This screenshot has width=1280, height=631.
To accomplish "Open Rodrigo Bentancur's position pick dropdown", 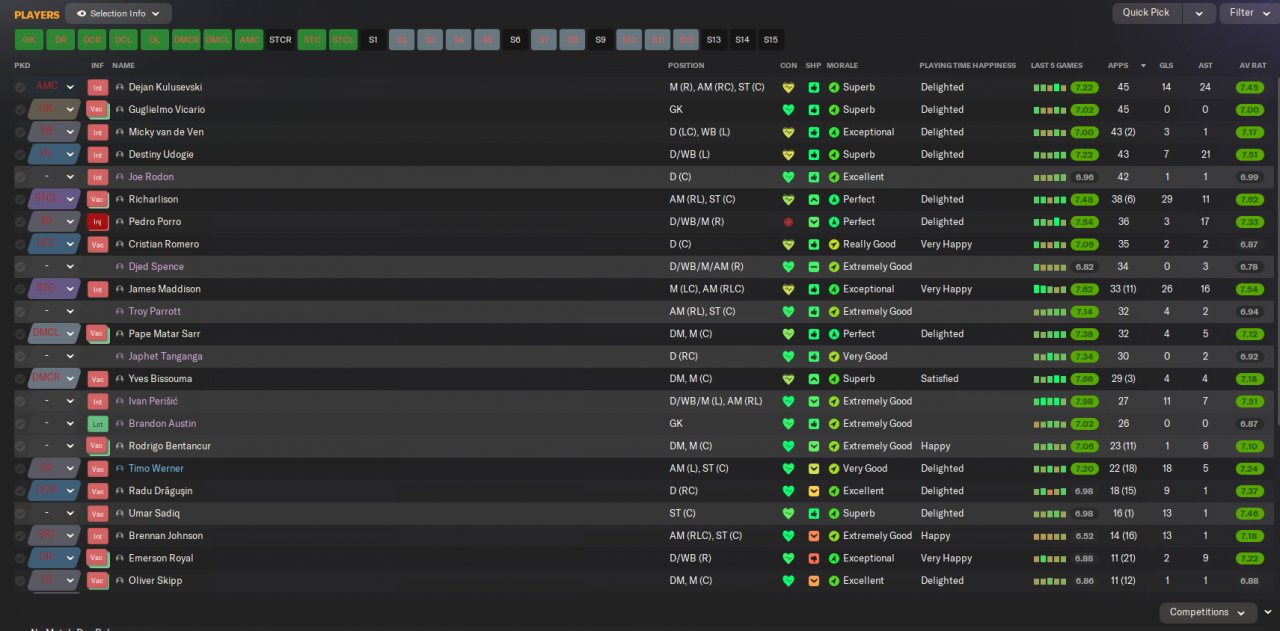I will (70, 446).
